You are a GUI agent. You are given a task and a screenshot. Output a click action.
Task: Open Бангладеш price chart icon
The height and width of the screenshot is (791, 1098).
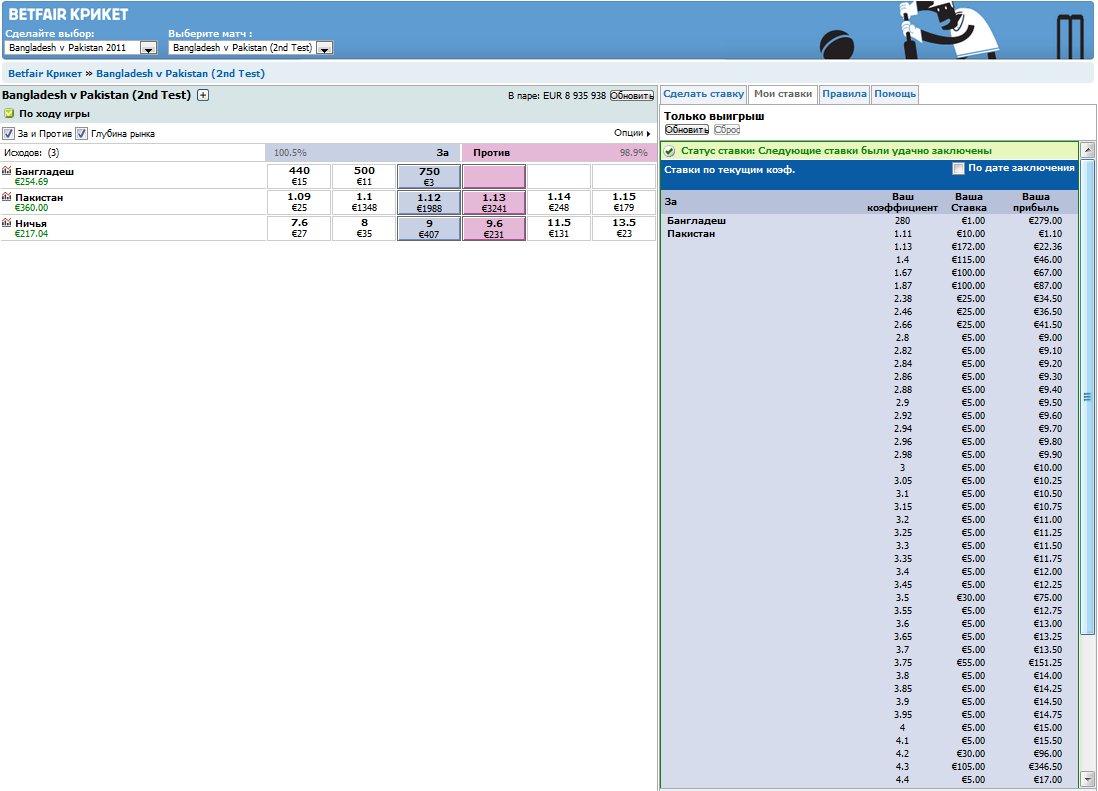click(6, 170)
